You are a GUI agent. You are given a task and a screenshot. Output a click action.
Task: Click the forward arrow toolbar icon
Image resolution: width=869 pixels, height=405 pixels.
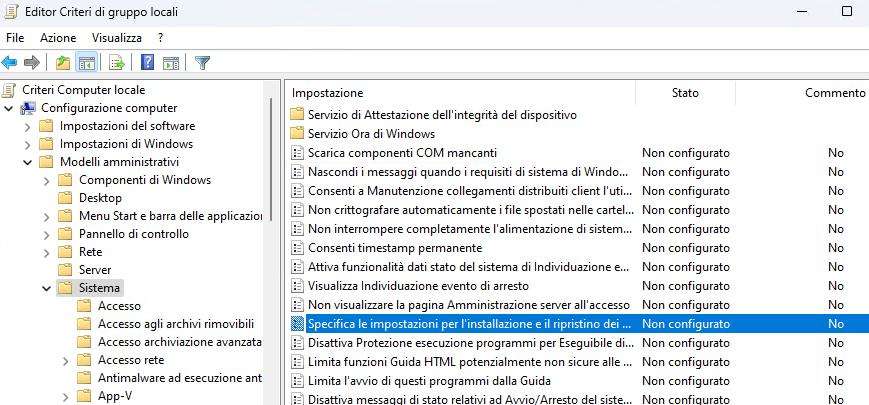(31, 62)
